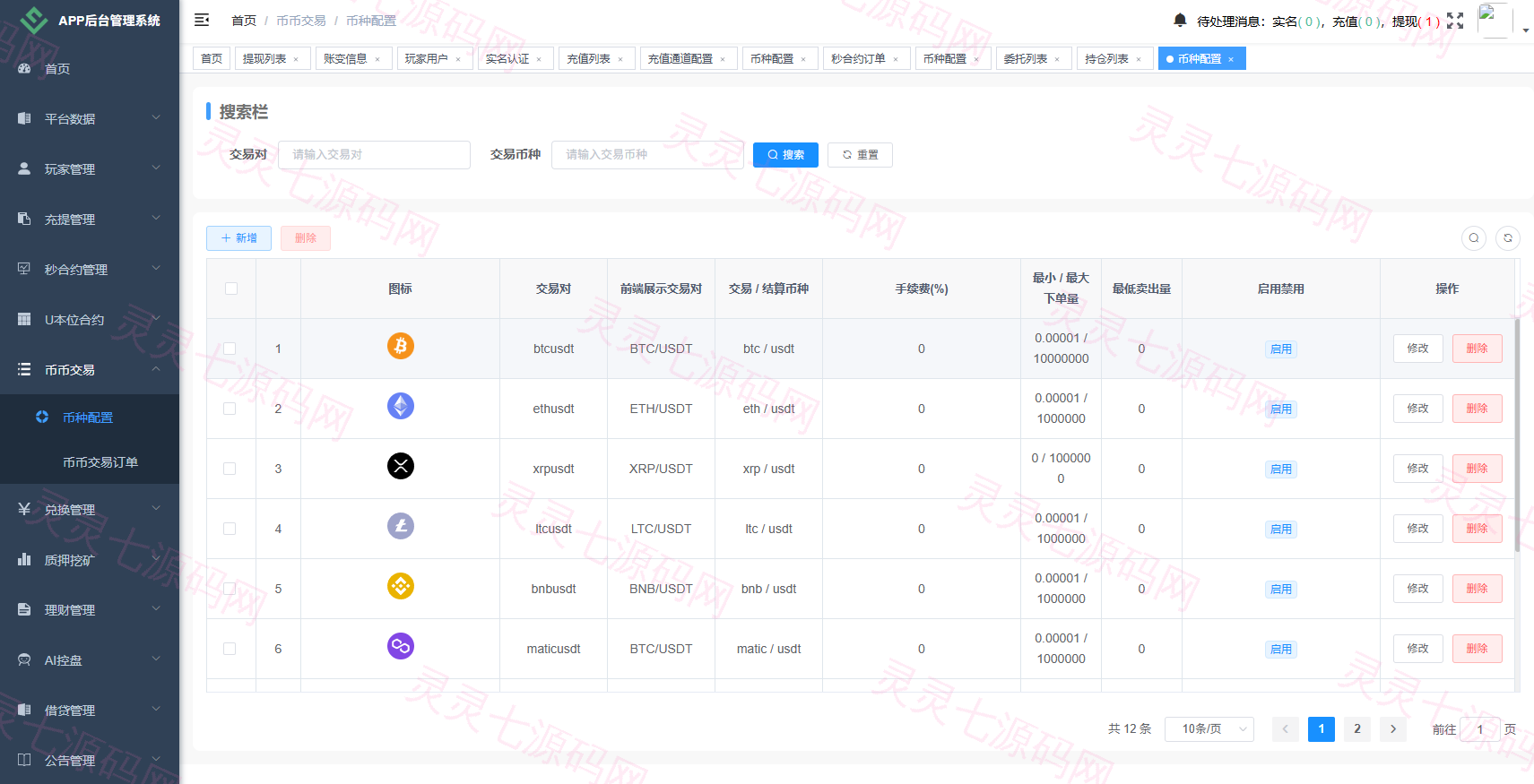Click the Matic coin icon
Viewport: 1534px width, 784px height.
401,646
